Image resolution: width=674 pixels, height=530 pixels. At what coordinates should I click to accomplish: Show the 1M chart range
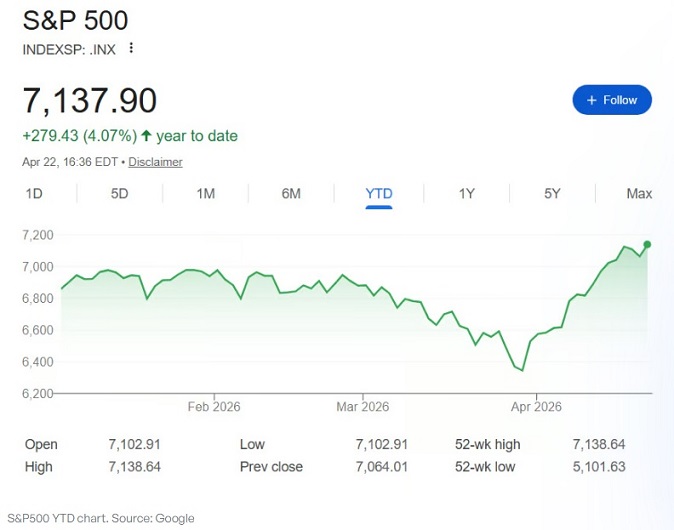coord(205,194)
